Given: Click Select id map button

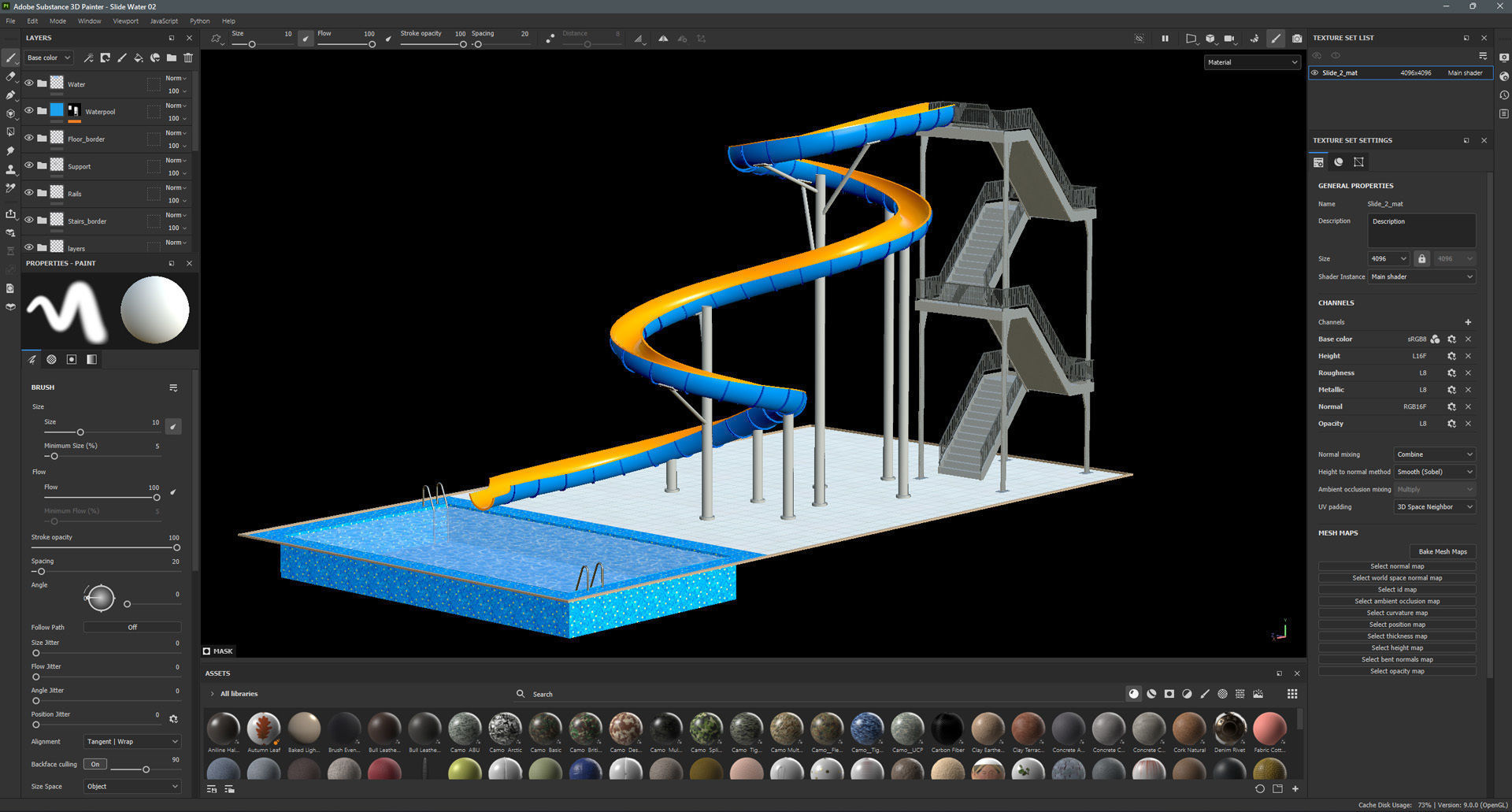Looking at the screenshot, I should [x=1397, y=589].
